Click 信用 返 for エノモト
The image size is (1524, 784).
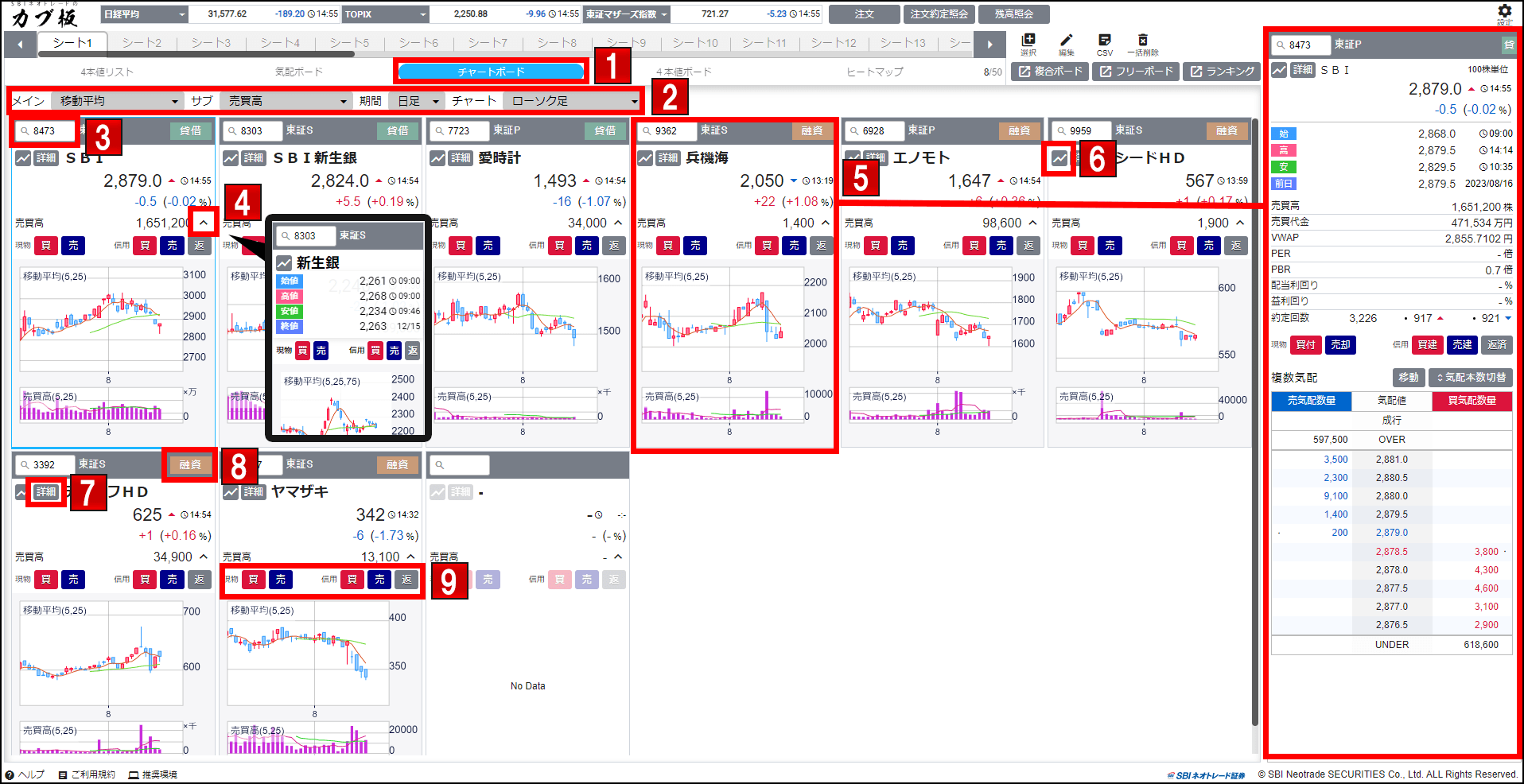[1028, 246]
